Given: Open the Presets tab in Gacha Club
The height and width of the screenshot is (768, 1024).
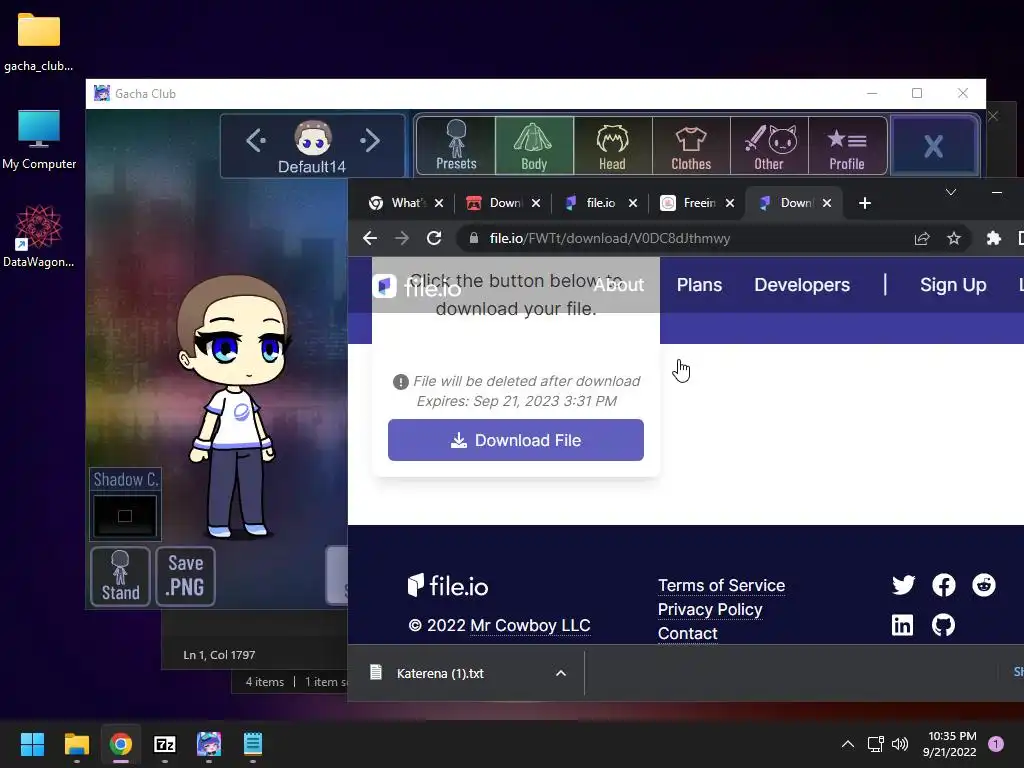Looking at the screenshot, I should [456, 145].
